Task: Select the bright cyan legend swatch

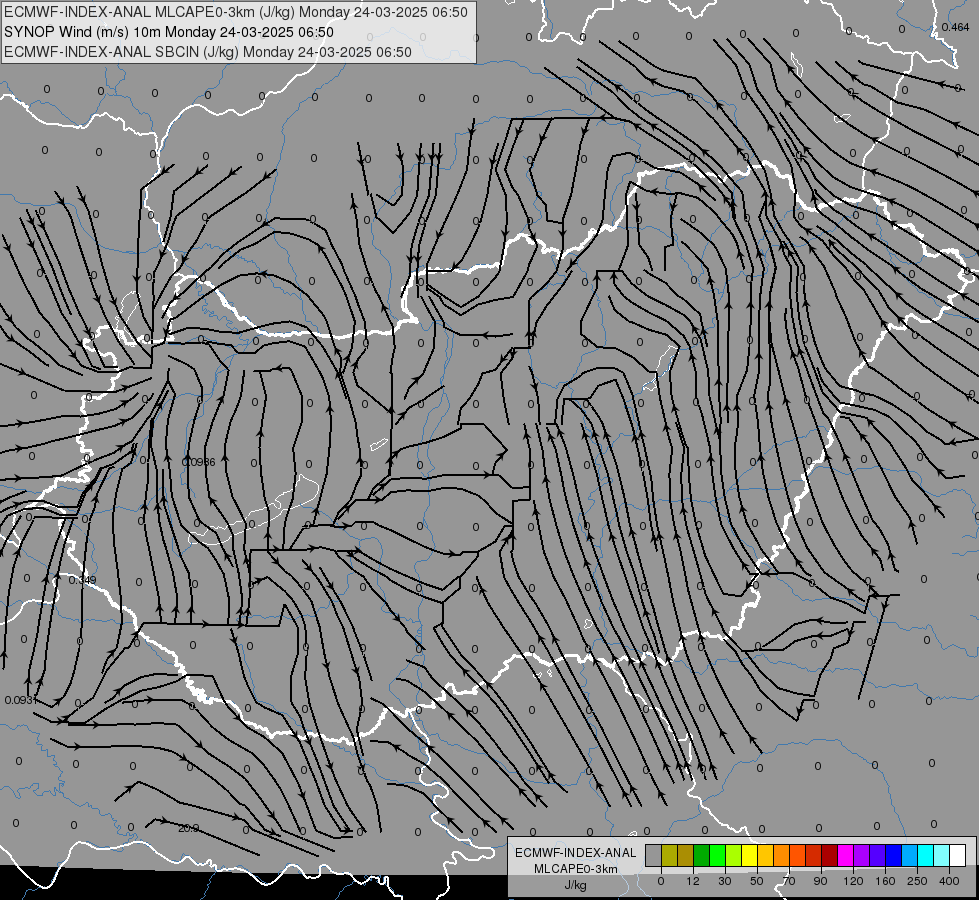Action: tap(927, 855)
